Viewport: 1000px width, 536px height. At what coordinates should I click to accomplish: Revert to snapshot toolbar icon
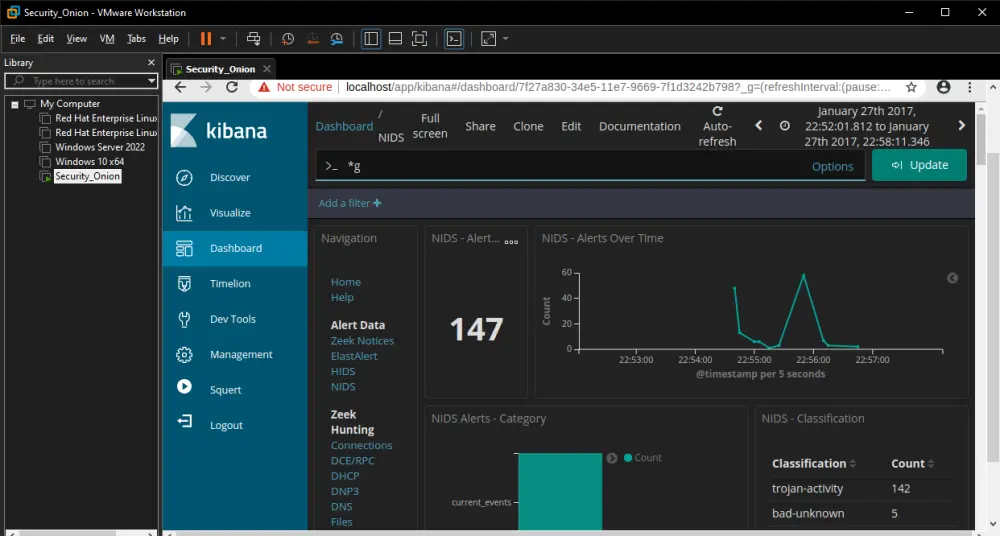(312, 39)
